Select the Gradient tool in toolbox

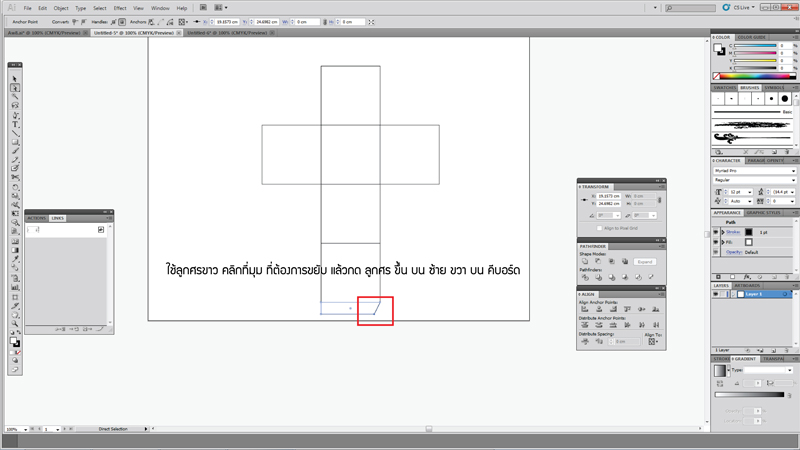coord(15,250)
